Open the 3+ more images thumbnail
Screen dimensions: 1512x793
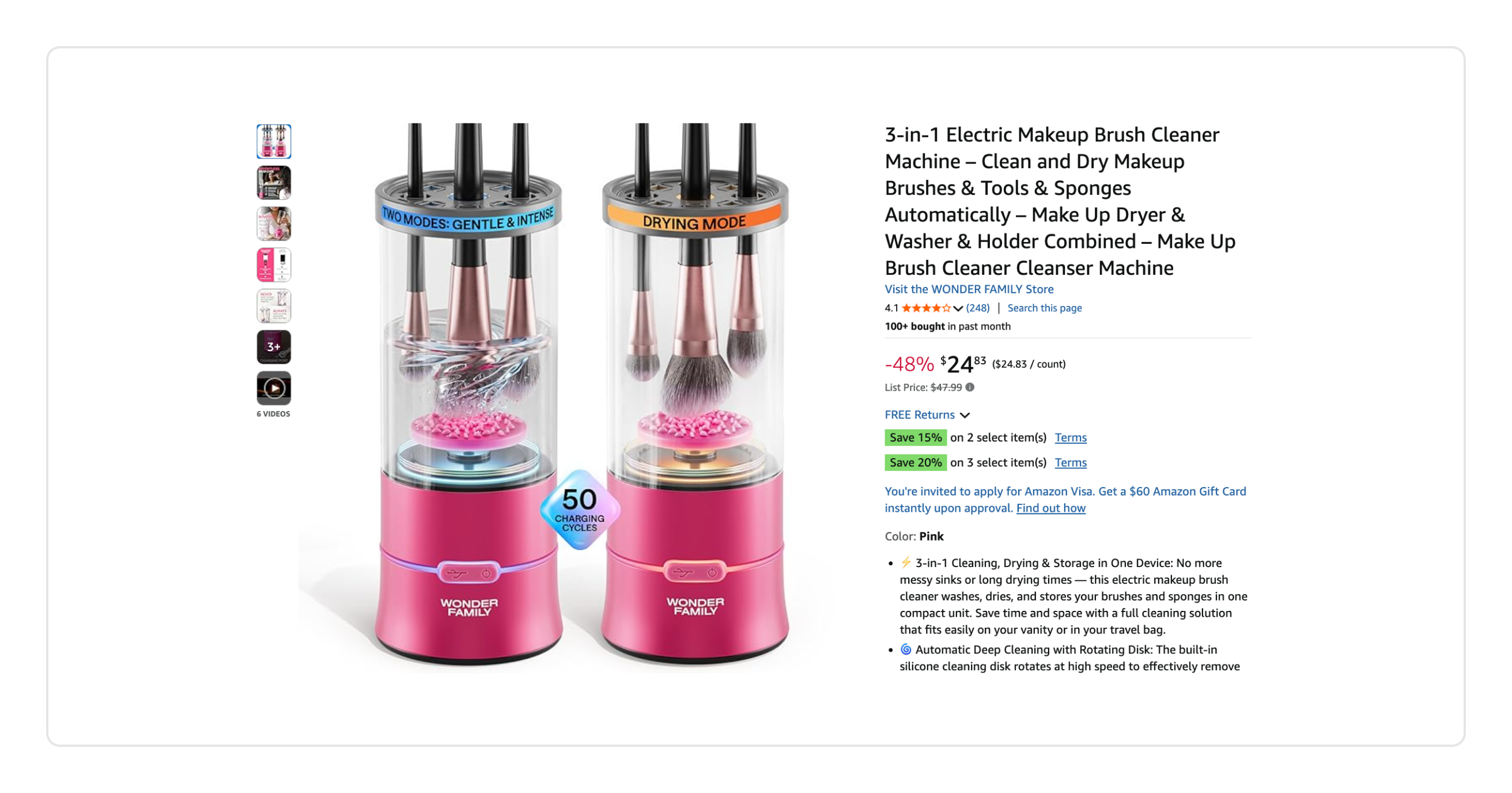pyautogui.click(x=274, y=347)
